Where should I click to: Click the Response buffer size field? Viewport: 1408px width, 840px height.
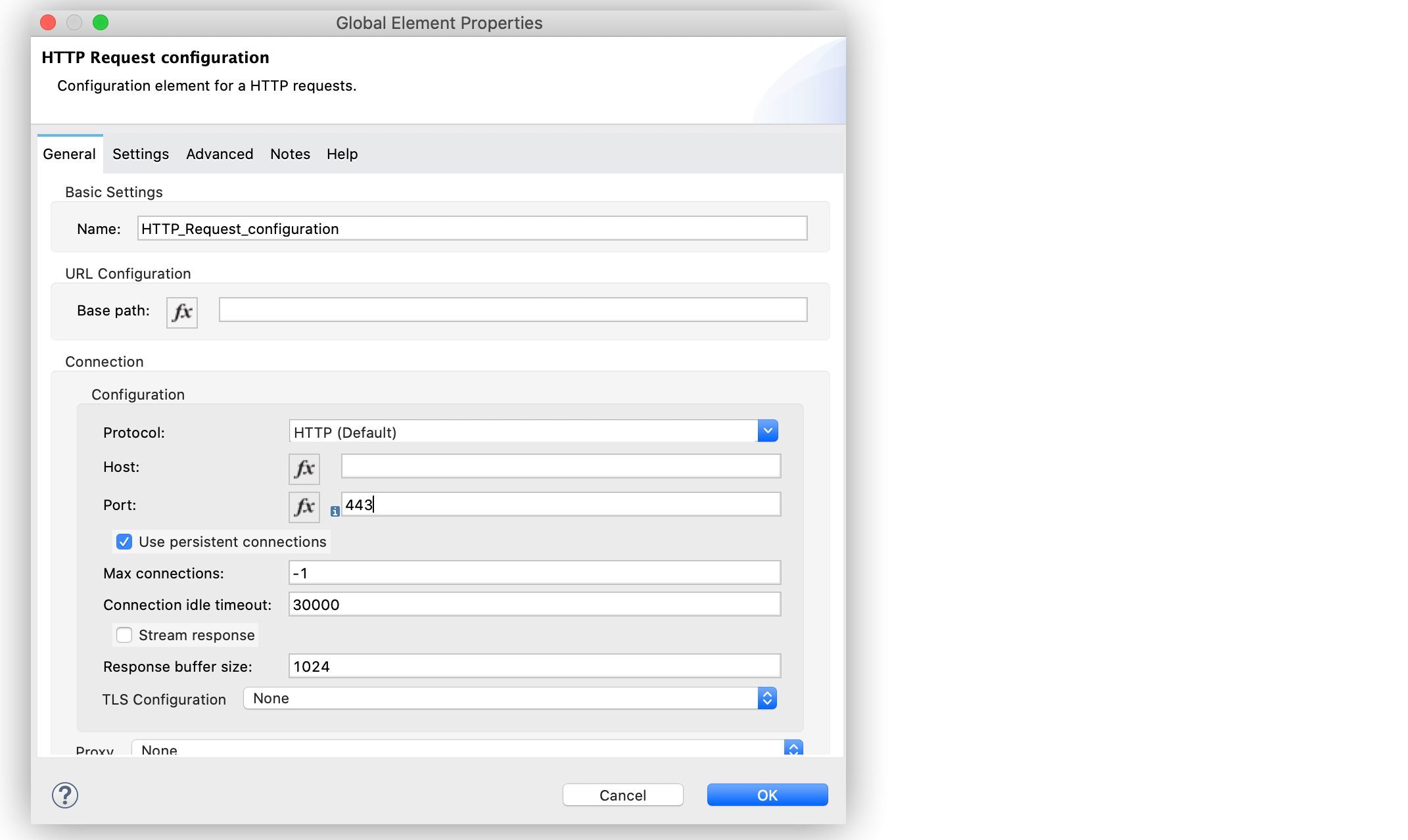[534, 666]
